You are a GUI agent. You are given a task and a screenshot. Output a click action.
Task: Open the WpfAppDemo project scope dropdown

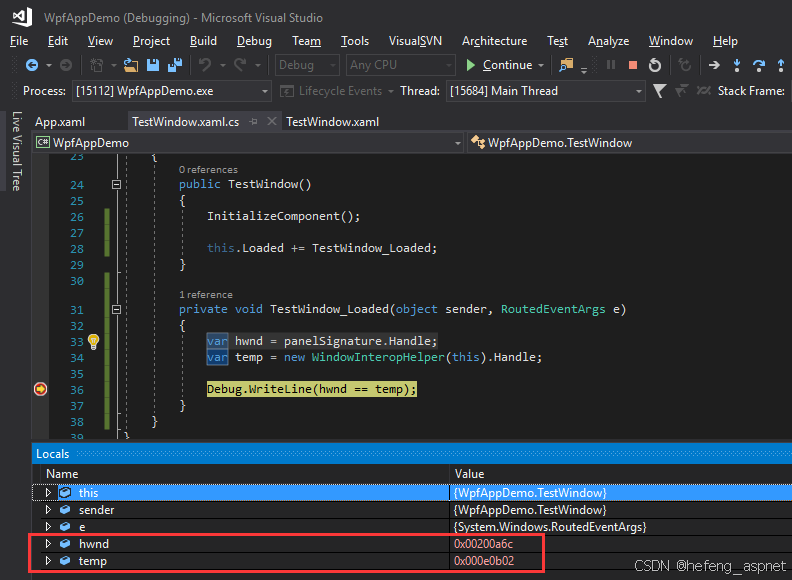point(248,143)
